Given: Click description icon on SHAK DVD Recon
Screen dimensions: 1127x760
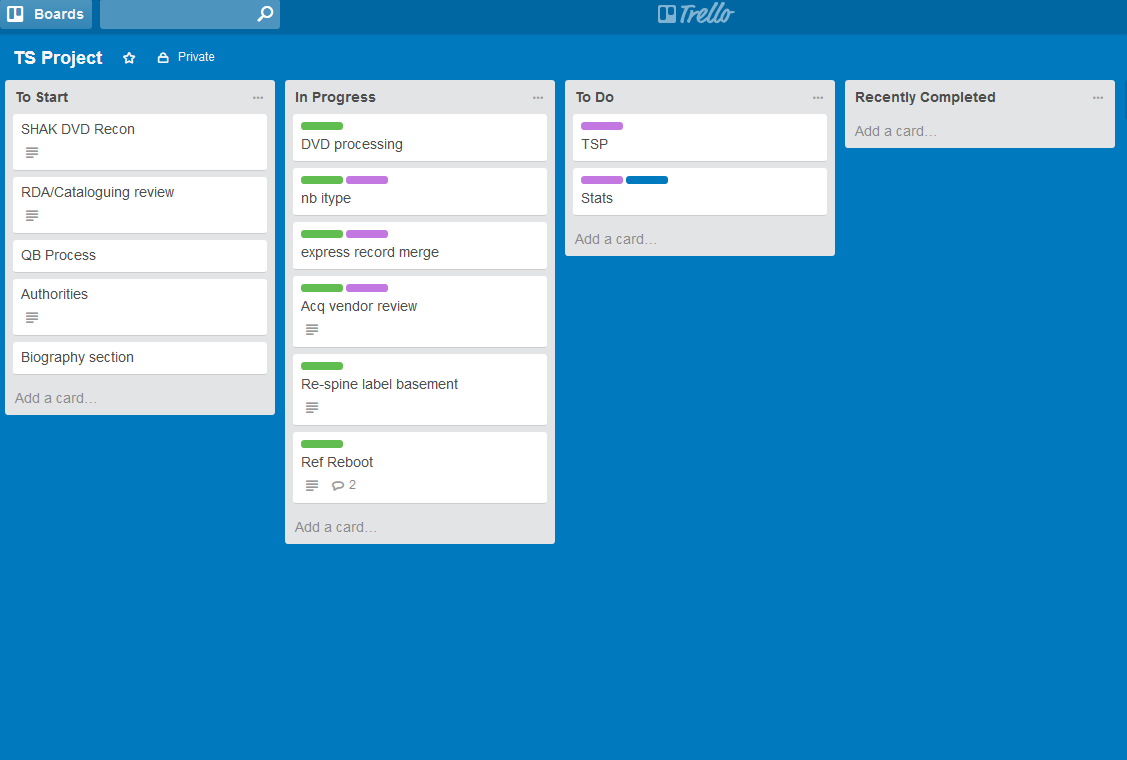Looking at the screenshot, I should pos(32,152).
